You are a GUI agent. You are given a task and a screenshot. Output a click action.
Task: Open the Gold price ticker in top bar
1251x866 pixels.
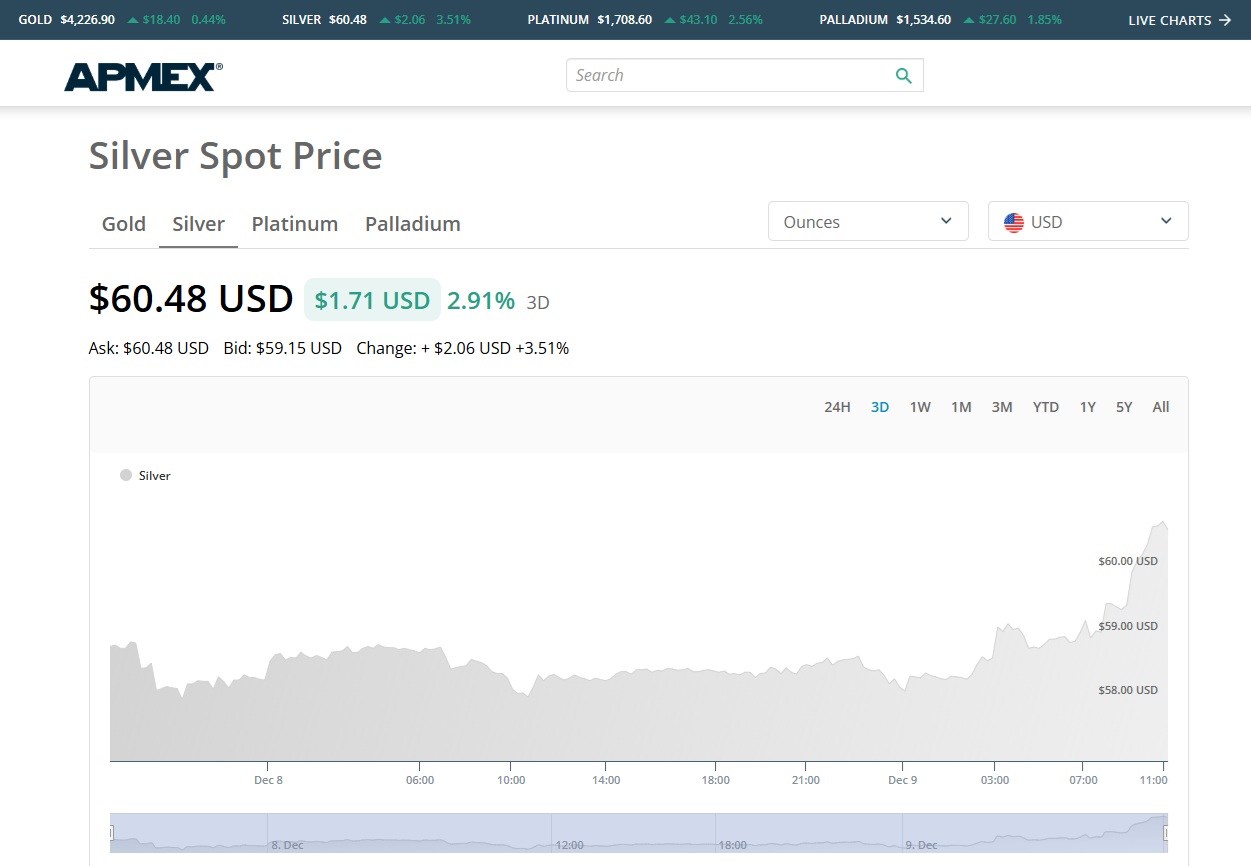coord(121,20)
